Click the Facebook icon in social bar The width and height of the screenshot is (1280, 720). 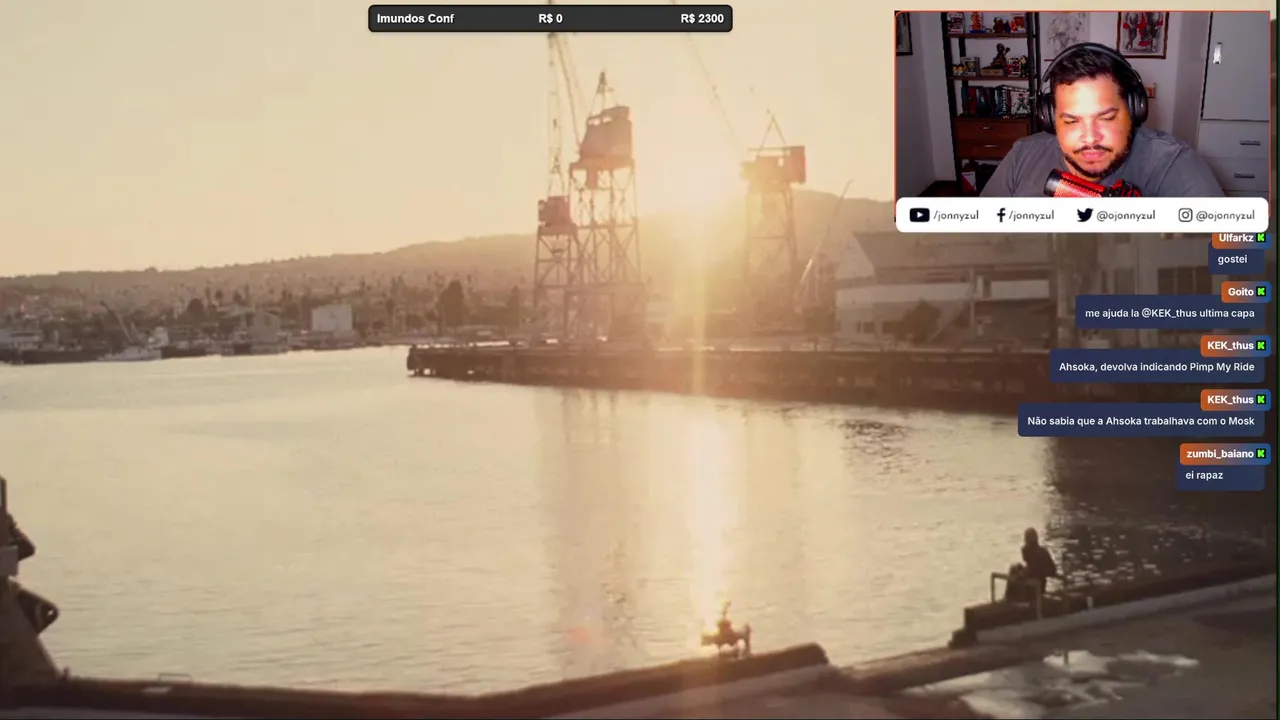coord(1001,215)
